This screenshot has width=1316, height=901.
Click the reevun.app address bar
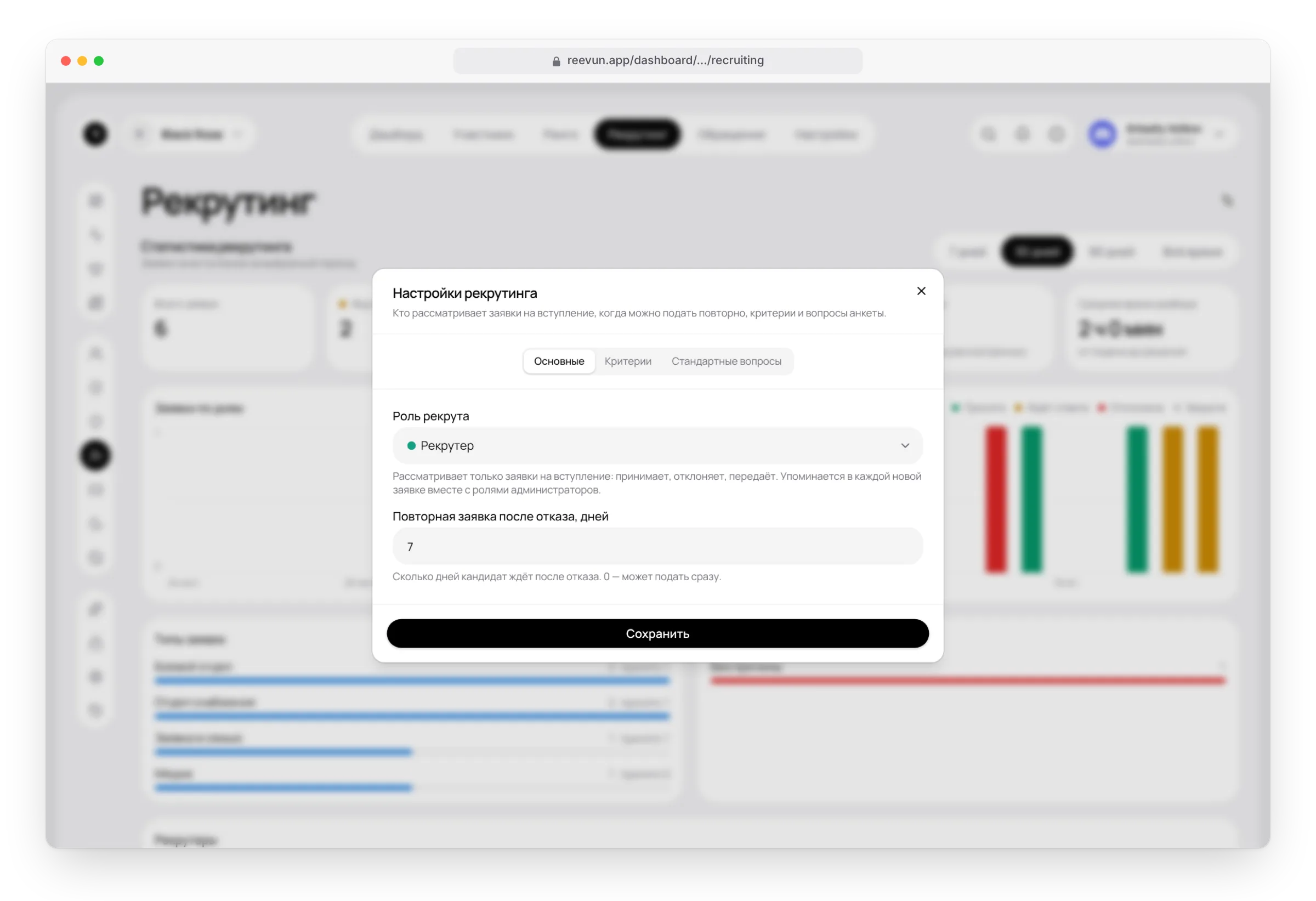click(657, 60)
